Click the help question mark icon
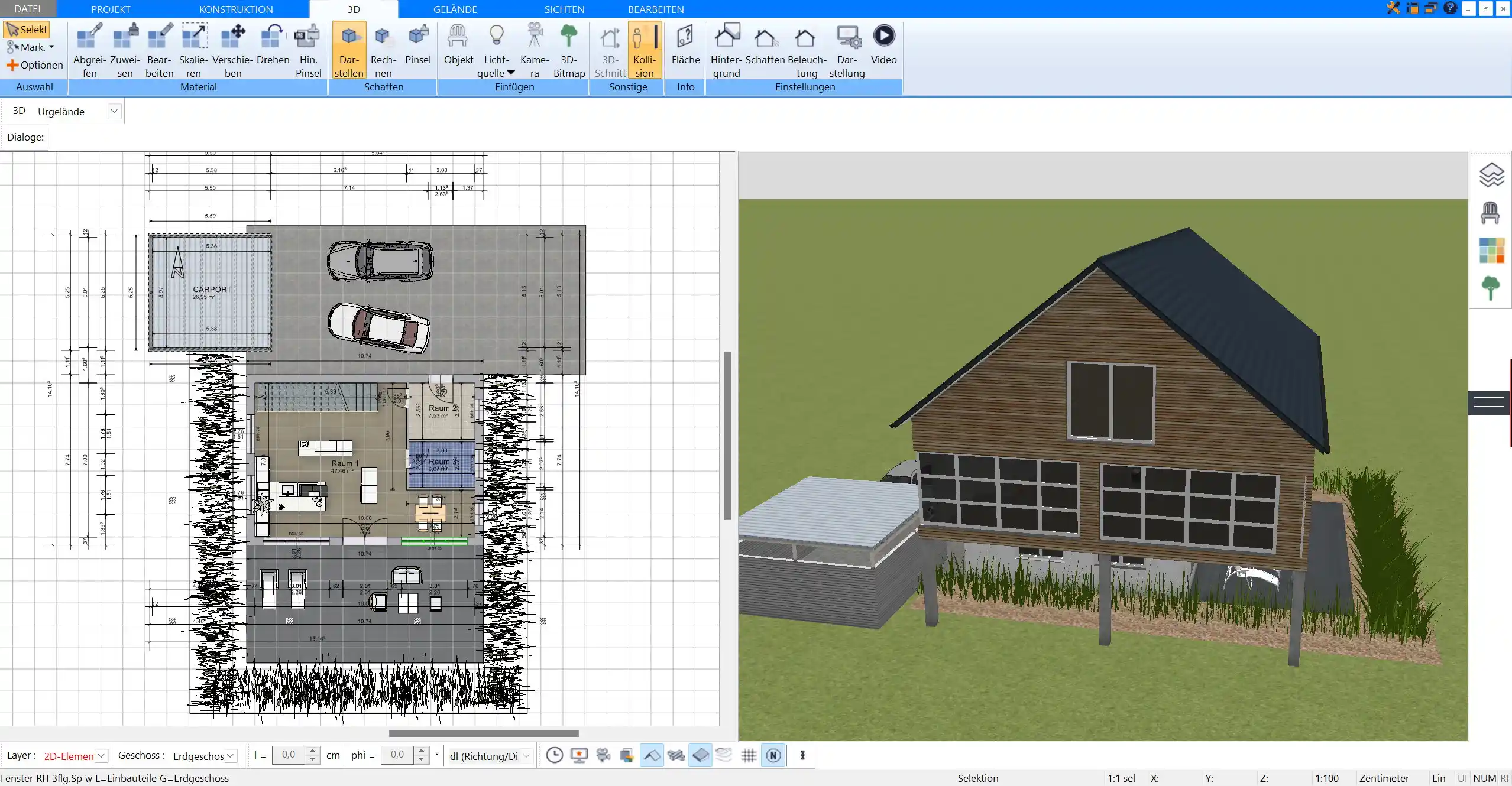The width and height of the screenshot is (1512, 786). tap(1449, 8)
